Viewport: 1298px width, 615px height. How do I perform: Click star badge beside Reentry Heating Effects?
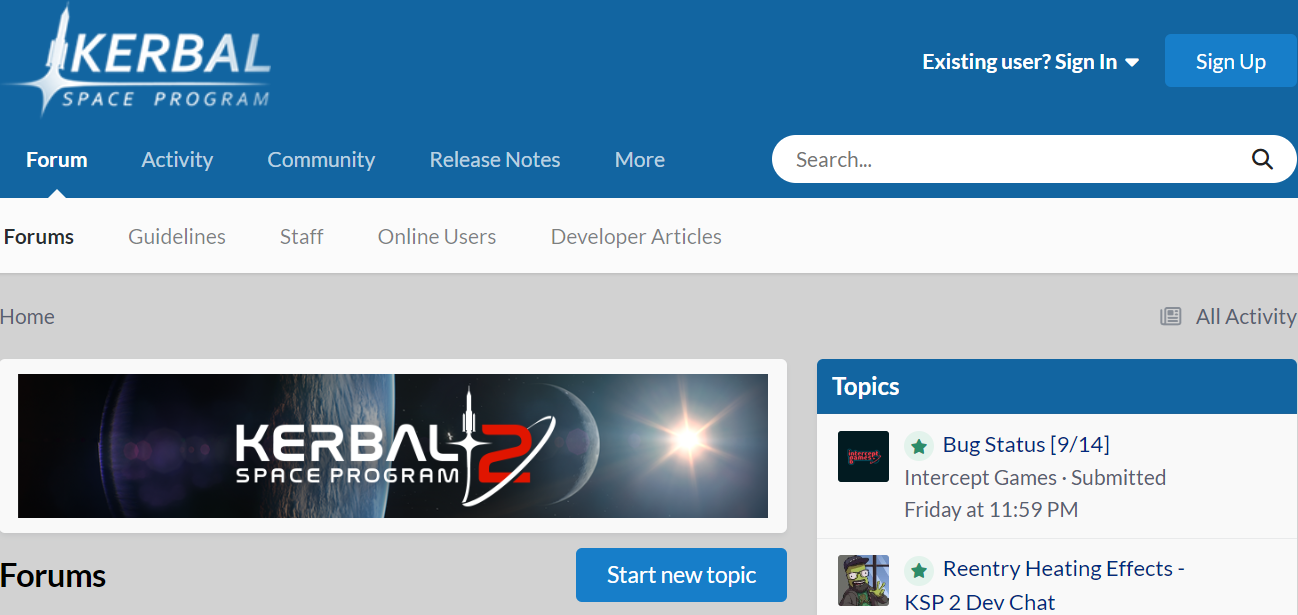click(x=918, y=570)
